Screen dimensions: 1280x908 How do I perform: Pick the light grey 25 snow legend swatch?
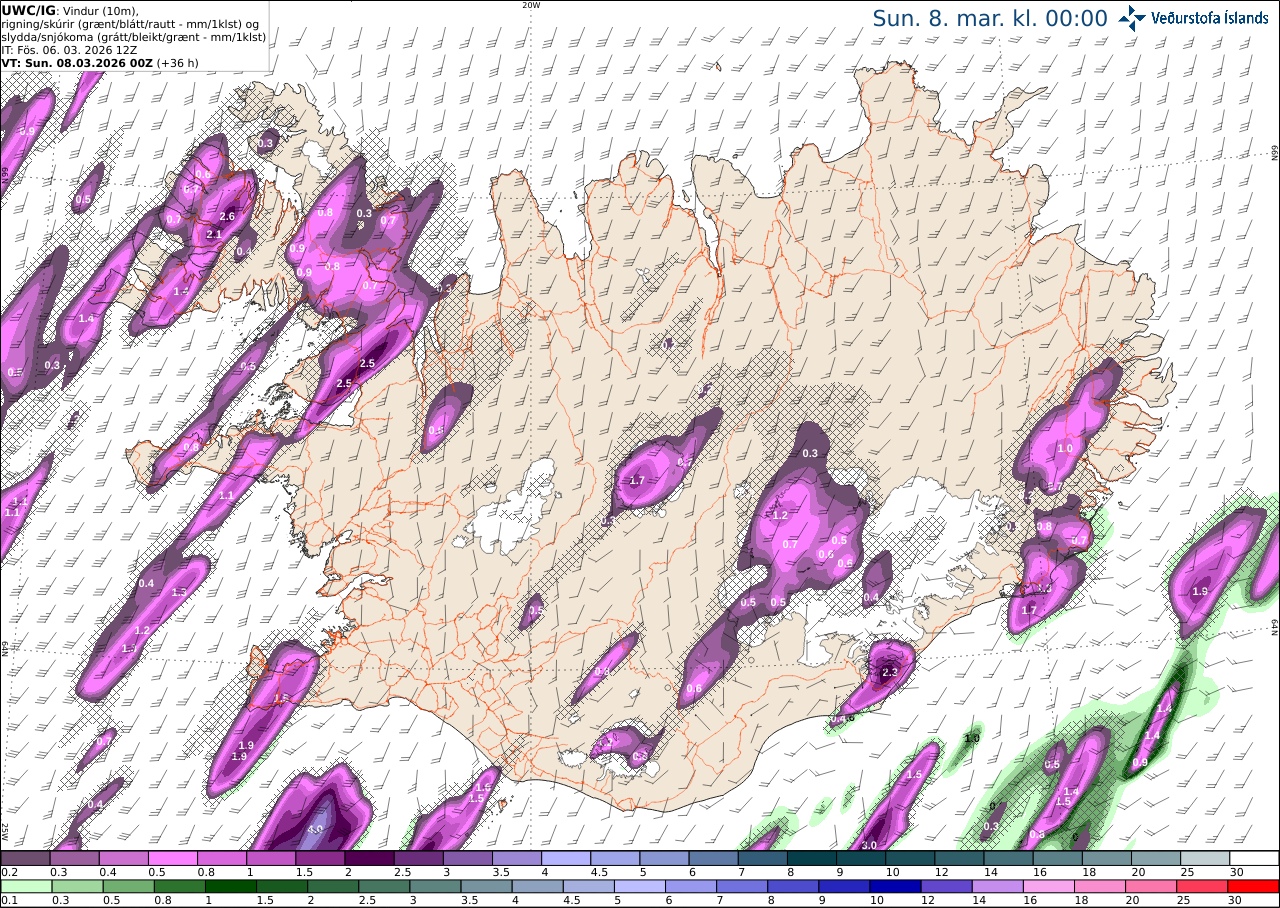(1205, 858)
